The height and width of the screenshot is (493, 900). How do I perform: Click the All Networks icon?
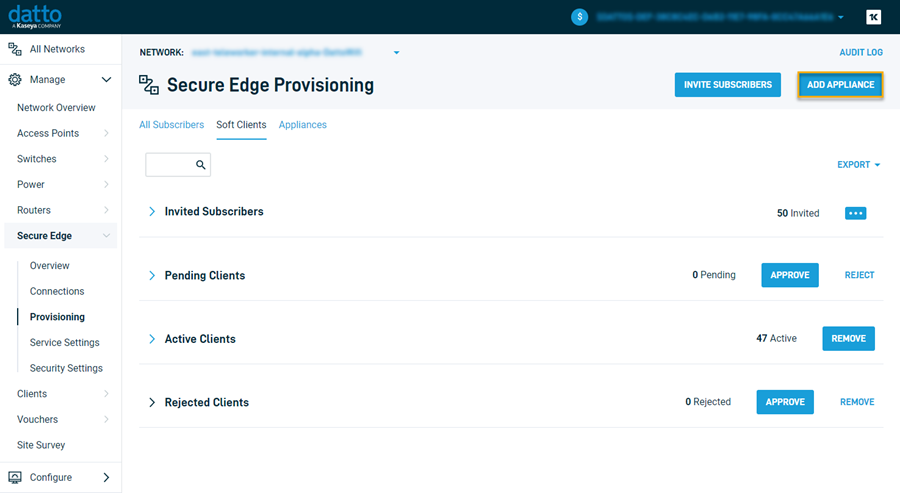tap(15, 49)
